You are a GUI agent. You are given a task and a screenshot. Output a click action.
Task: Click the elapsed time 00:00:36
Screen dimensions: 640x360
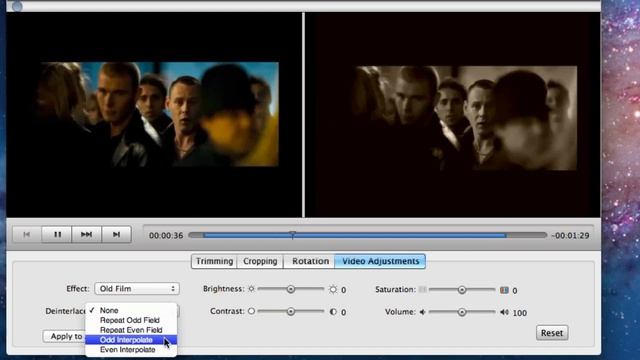166,236
